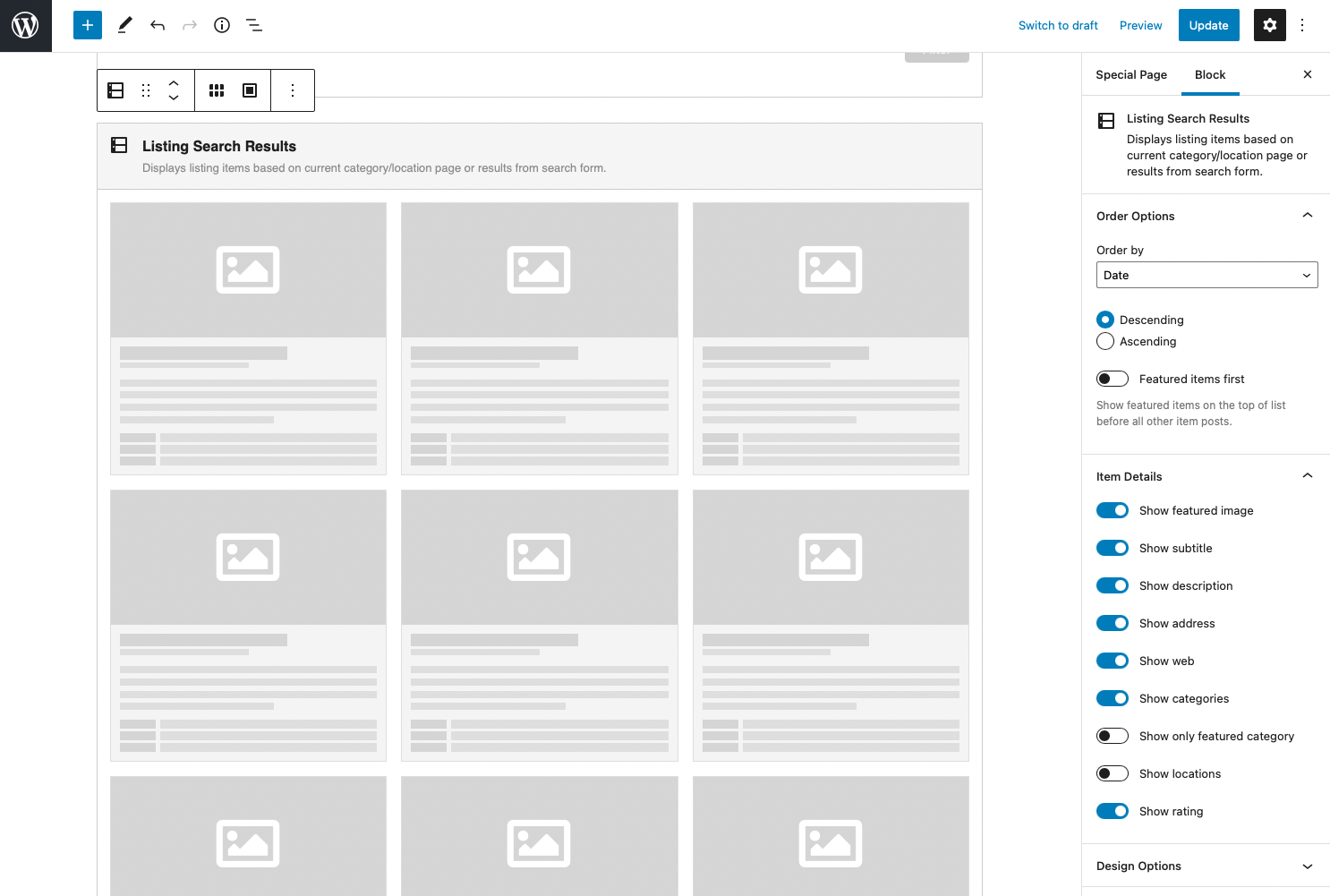The width and height of the screenshot is (1330, 896).
Task: Open the WordPress logo dashboard link
Action: (x=25, y=25)
